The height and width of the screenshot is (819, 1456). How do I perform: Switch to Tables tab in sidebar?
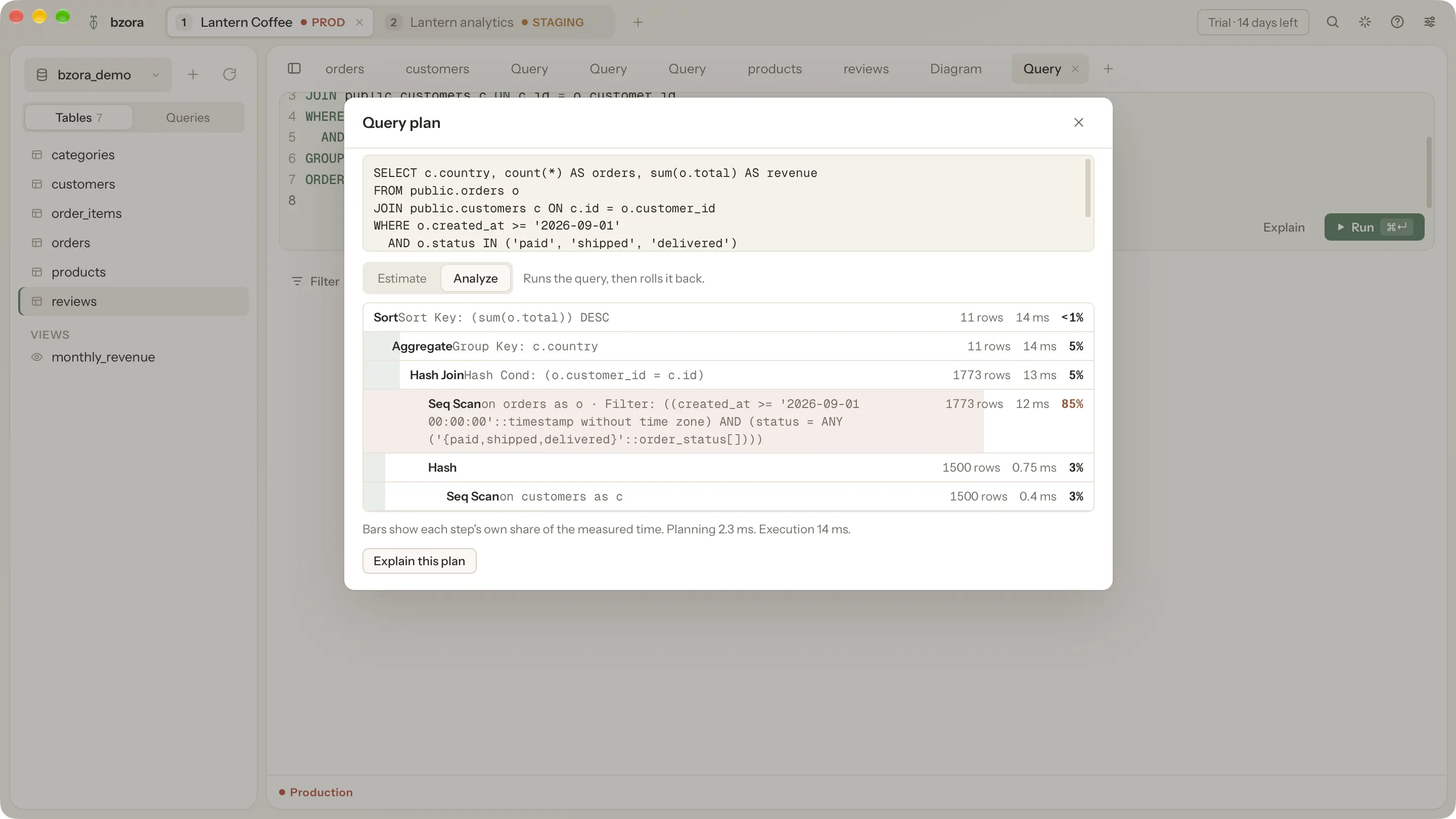pos(78,118)
